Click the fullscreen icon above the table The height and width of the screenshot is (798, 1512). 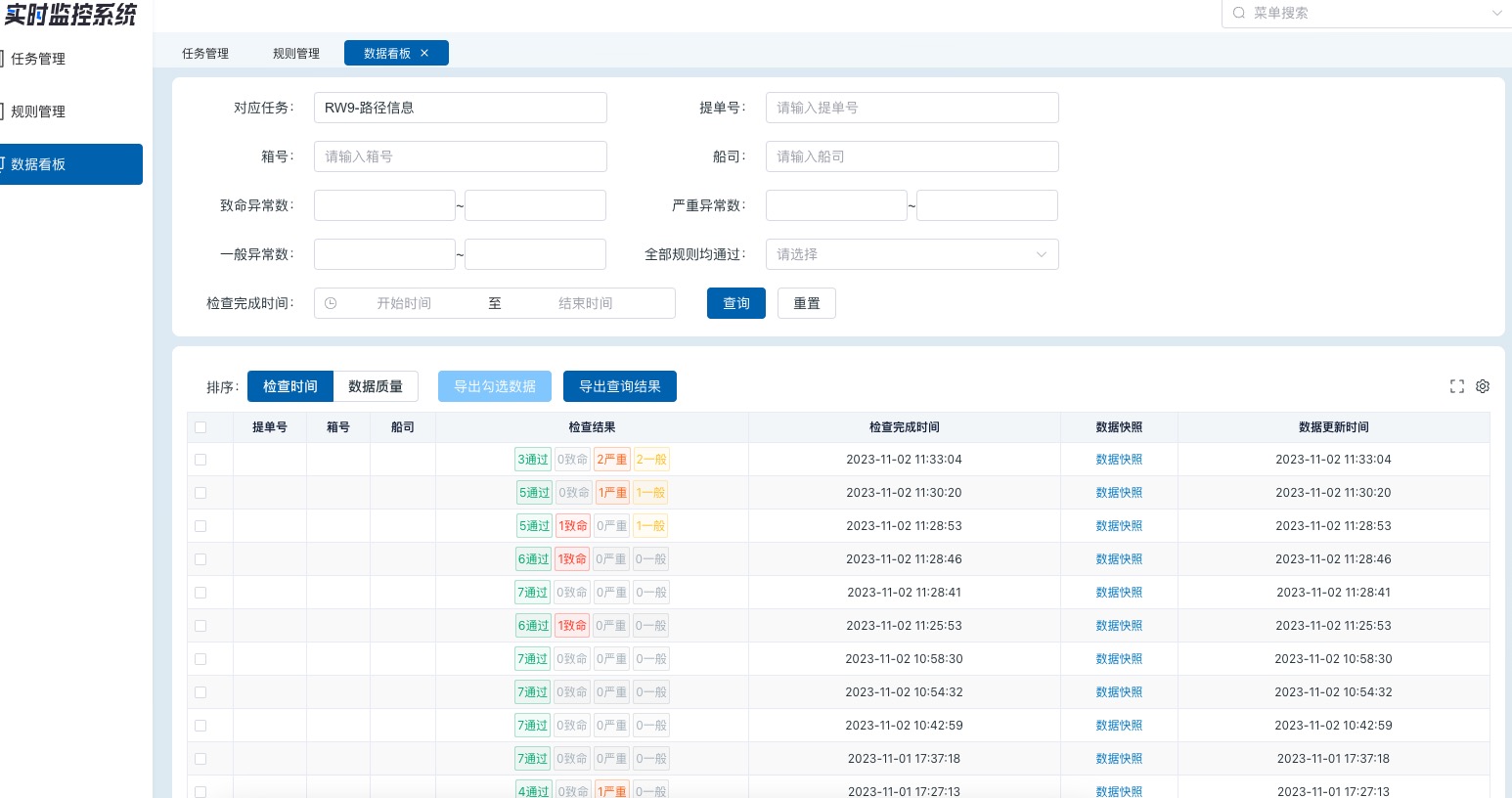pos(1457,386)
